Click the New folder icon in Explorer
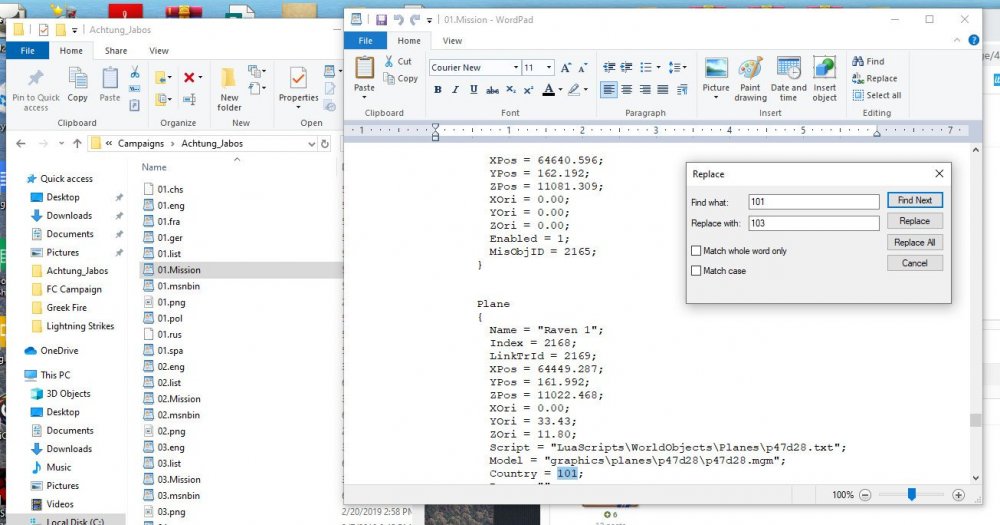Viewport: 1000px width, 525px height. click(x=230, y=86)
